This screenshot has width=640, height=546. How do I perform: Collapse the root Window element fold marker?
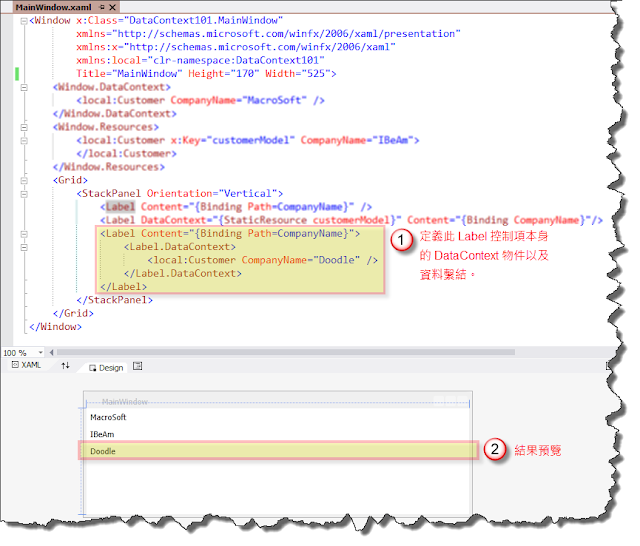coord(24,21)
